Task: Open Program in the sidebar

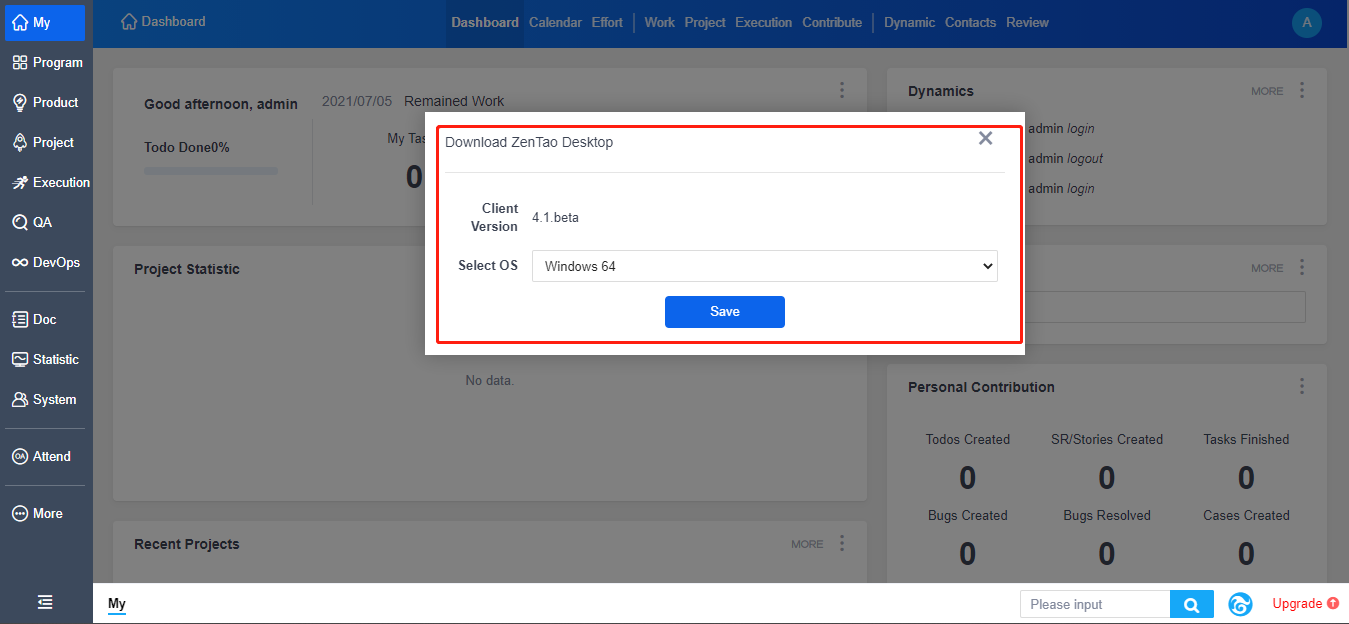Action: 46,62
